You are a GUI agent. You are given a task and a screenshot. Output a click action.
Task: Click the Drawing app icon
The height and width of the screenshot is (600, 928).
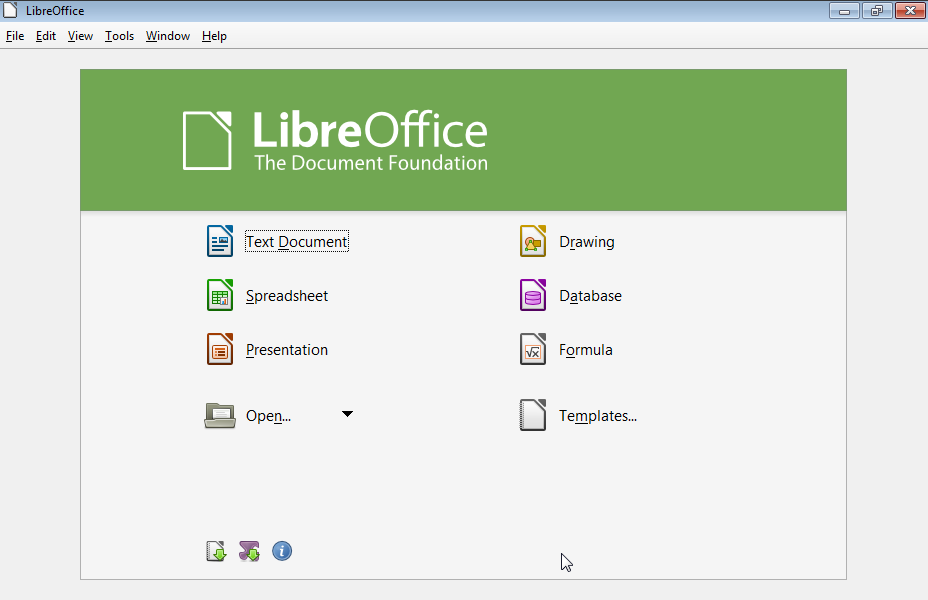point(533,241)
